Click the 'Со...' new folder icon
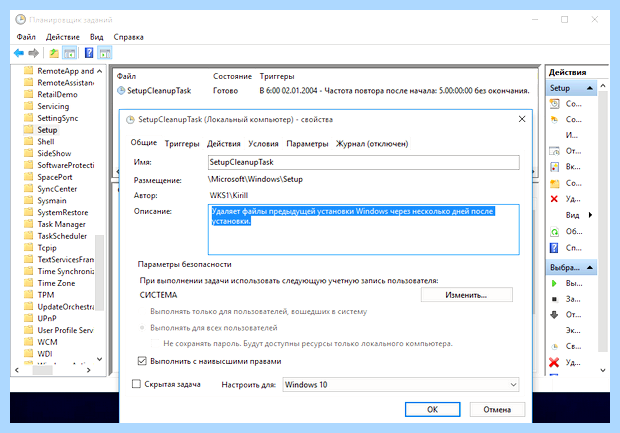 point(555,183)
